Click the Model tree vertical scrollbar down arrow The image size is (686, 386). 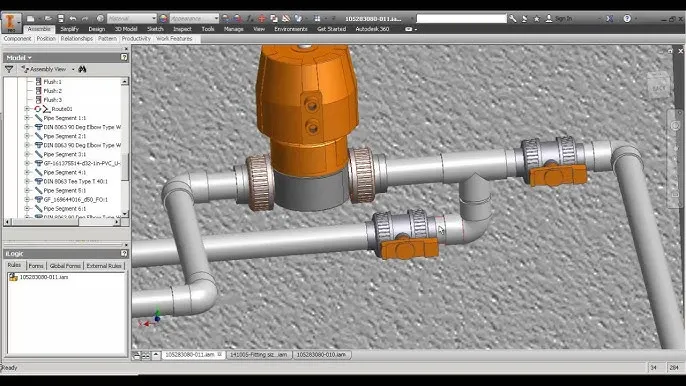click(125, 214)
